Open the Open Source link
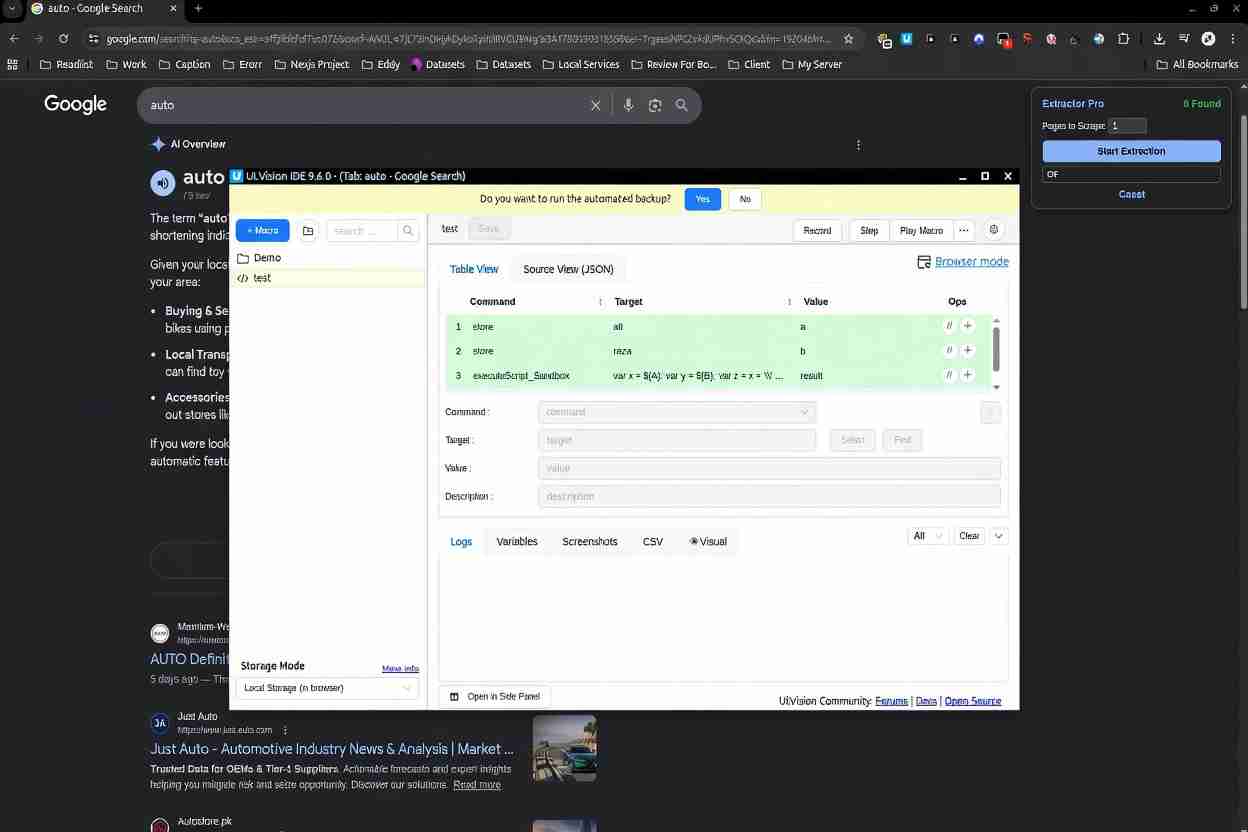Viewport: 1248px width, 832px height. [x=973, y=701]
